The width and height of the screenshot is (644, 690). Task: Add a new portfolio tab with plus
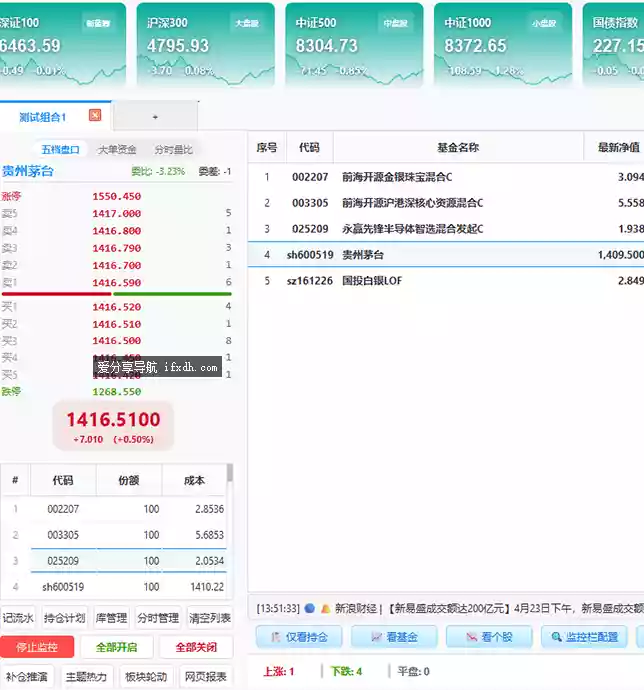(155, 117)
